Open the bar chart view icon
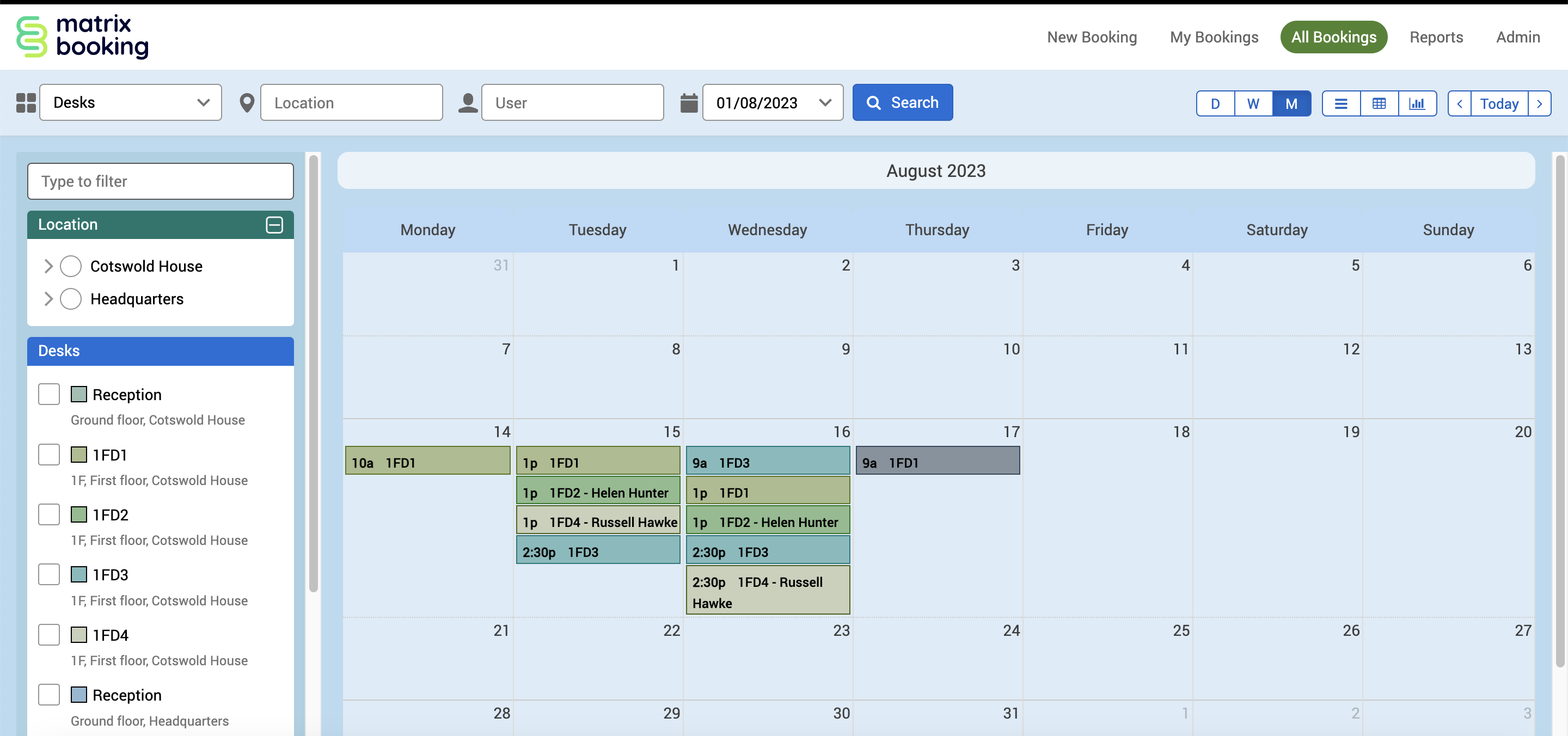This screenshot has width=1568, height=736. click(1417, 103)
